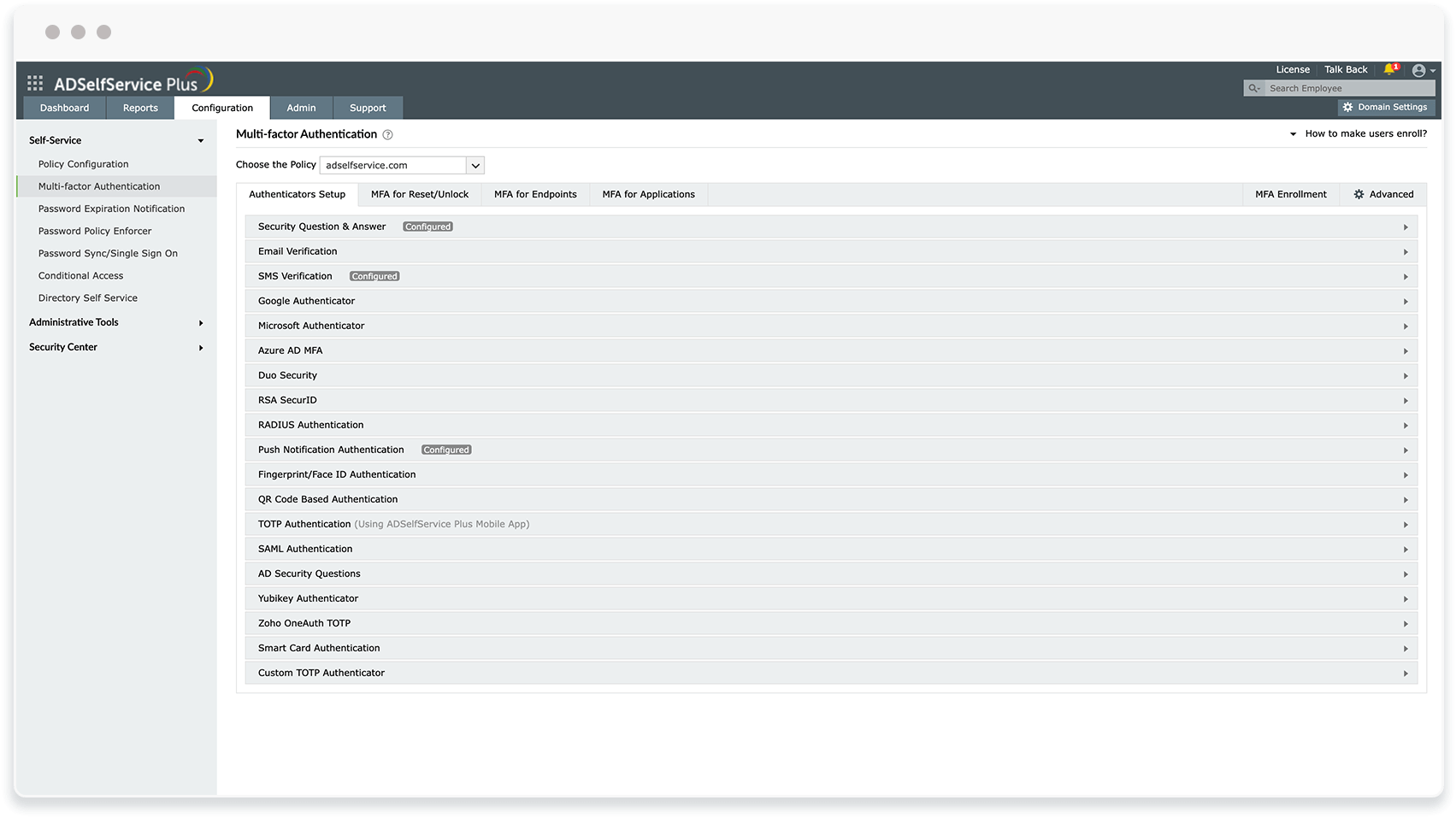Expand AD Security Questions row
This screenshot has height=818, width=1456.
click(831, 574)
